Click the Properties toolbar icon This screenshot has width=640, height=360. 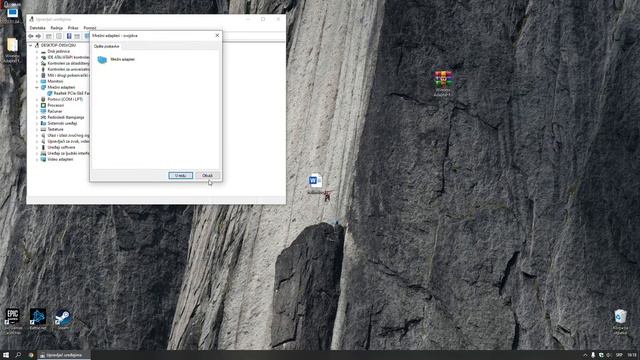coord(59,36)
